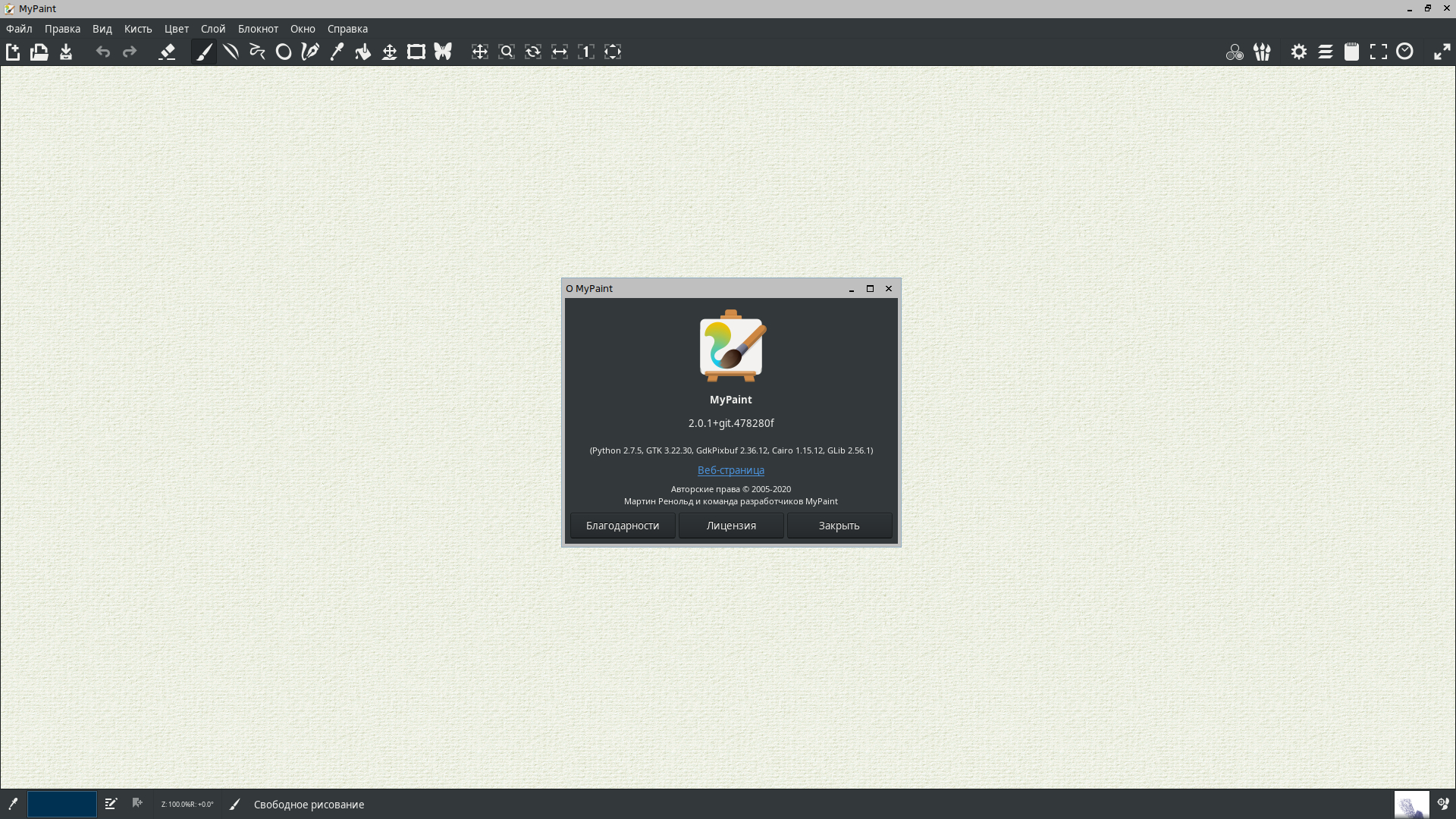
Task: Click the MyPaint easel logo image
Action: (732, 346)
